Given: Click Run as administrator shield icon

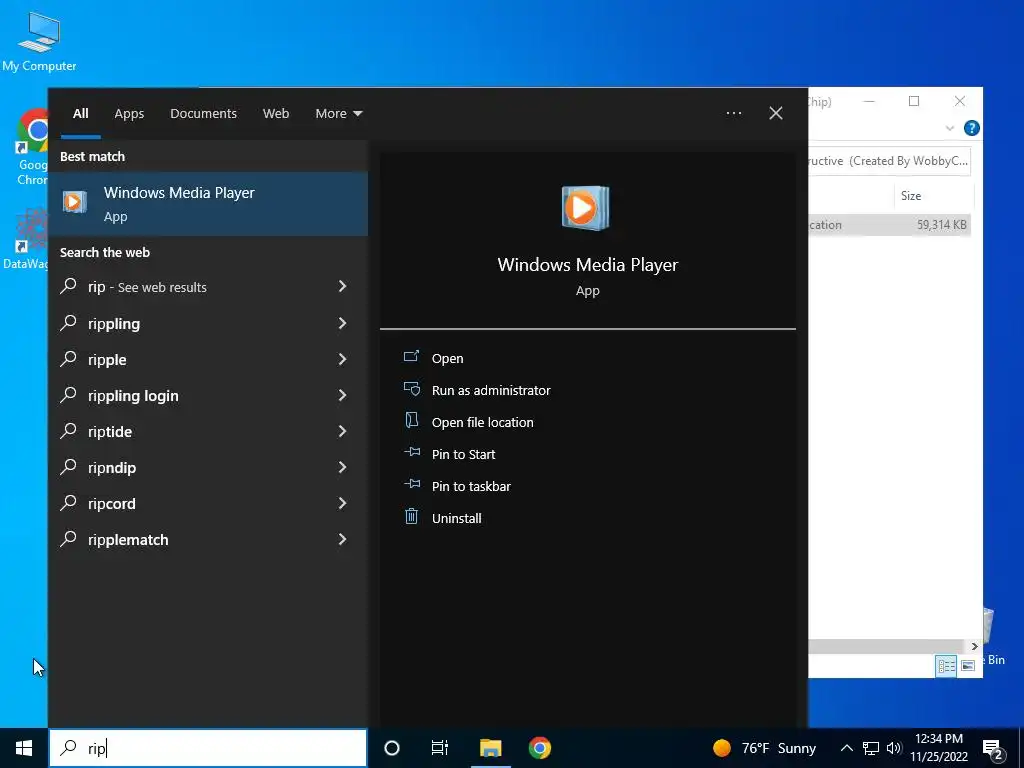Looking at the screenshot, I should pos(411,389).
